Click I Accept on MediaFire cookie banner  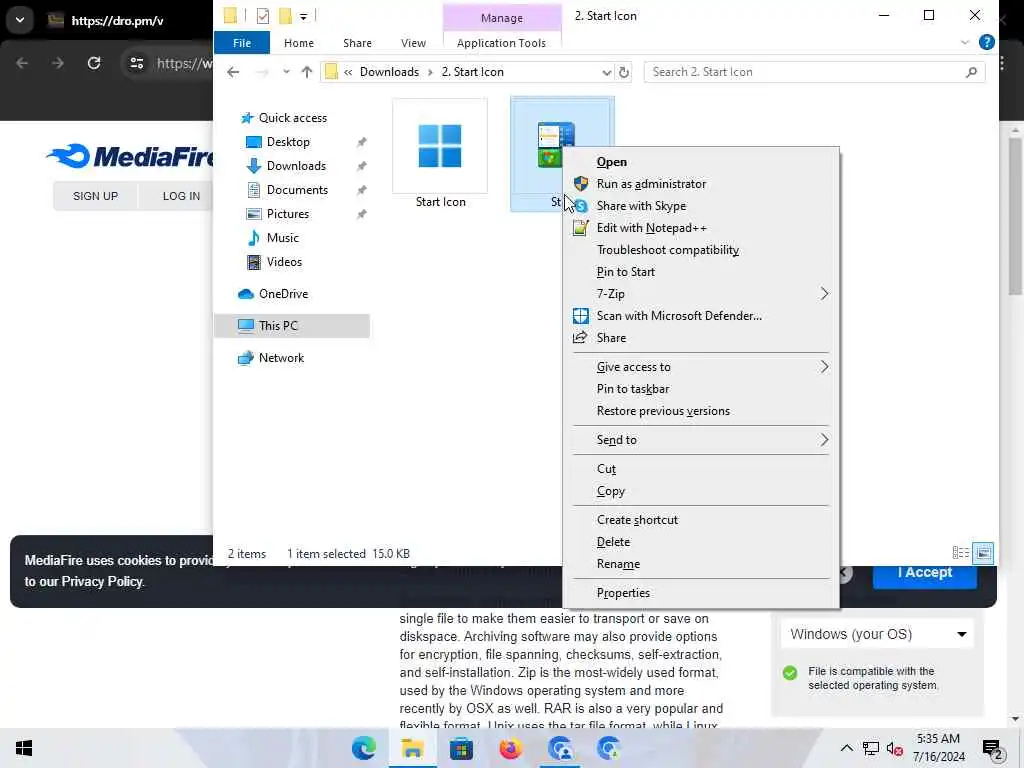pyautogui.click(x=924, y=573)
